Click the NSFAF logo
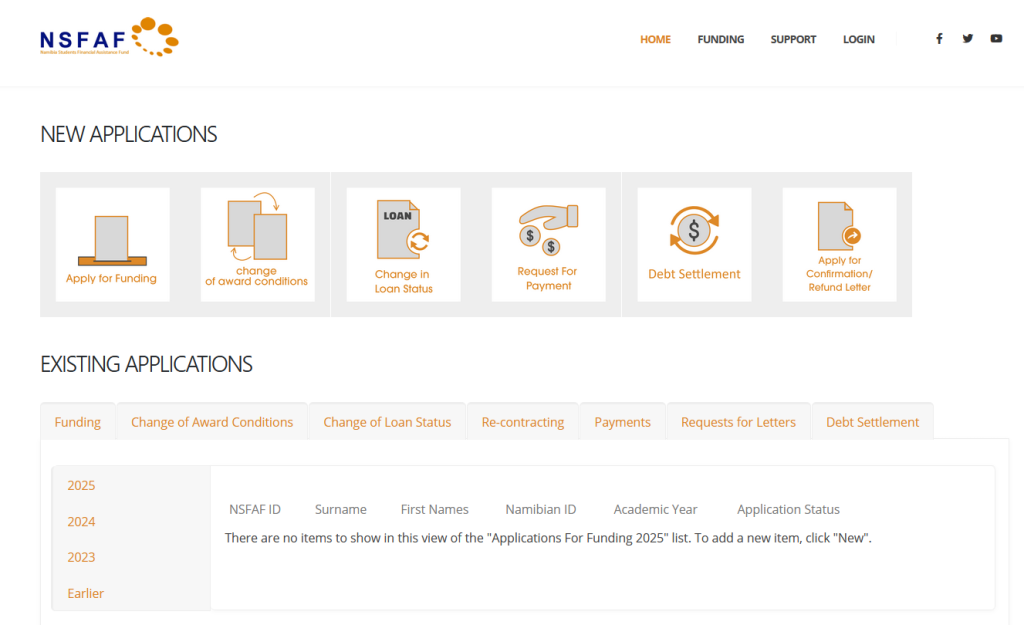Screen dimensions: 1024x625 [109, 38]
